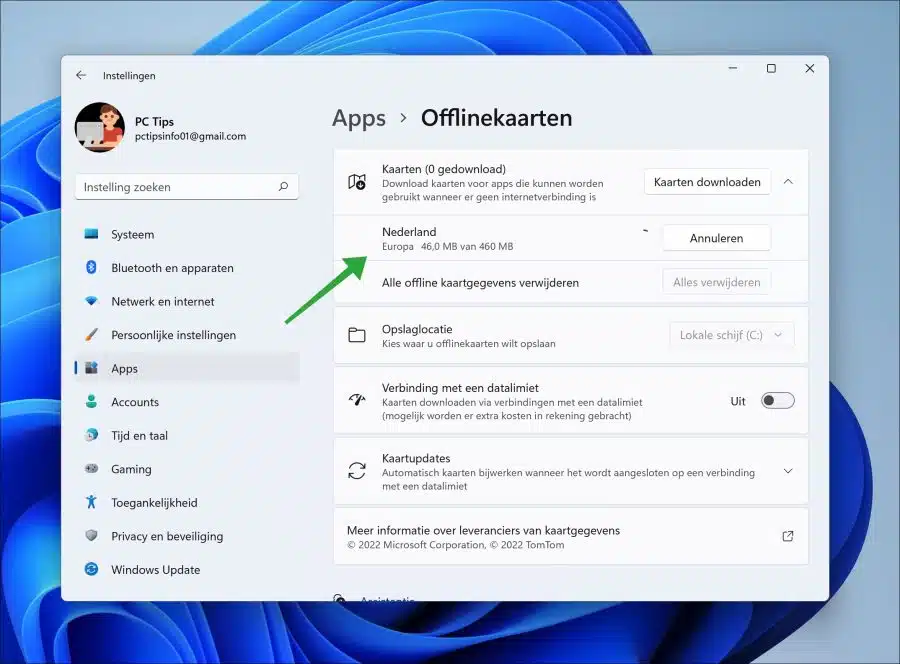Maximize the Instellingen window
This screenshot has width=900, height=664.
[771, 68]
